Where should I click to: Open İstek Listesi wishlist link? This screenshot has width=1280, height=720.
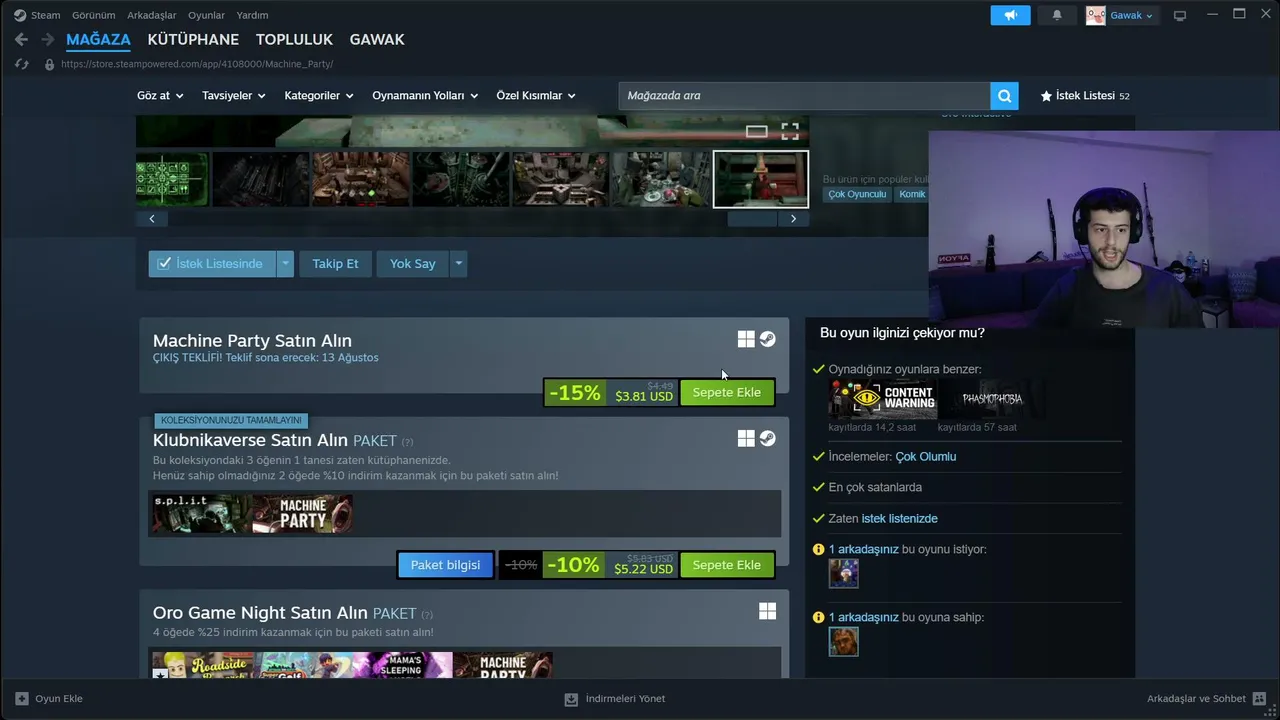click(x=1085, y=96)
